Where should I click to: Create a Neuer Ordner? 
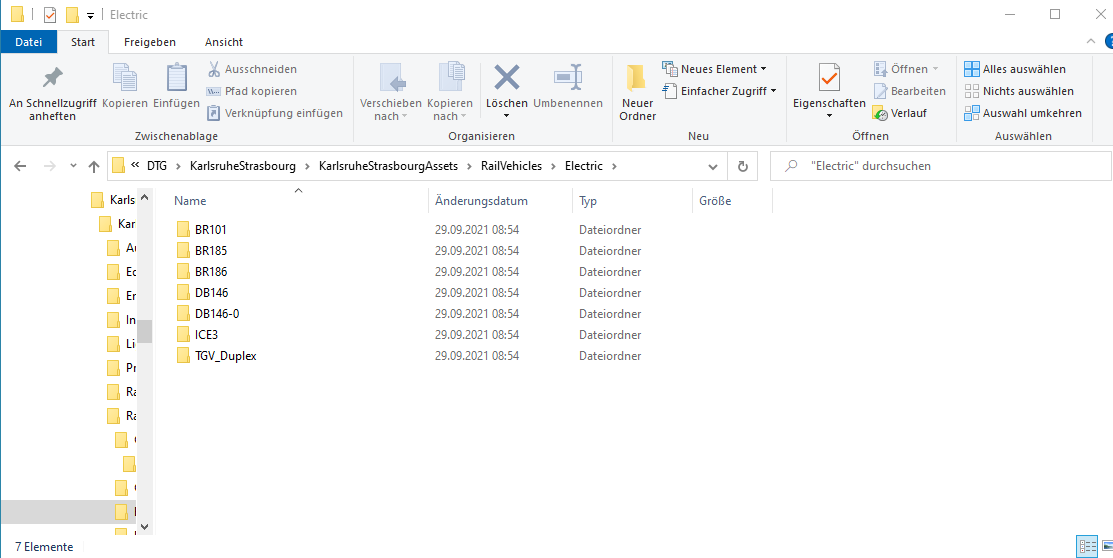click(x=637, y=92)
